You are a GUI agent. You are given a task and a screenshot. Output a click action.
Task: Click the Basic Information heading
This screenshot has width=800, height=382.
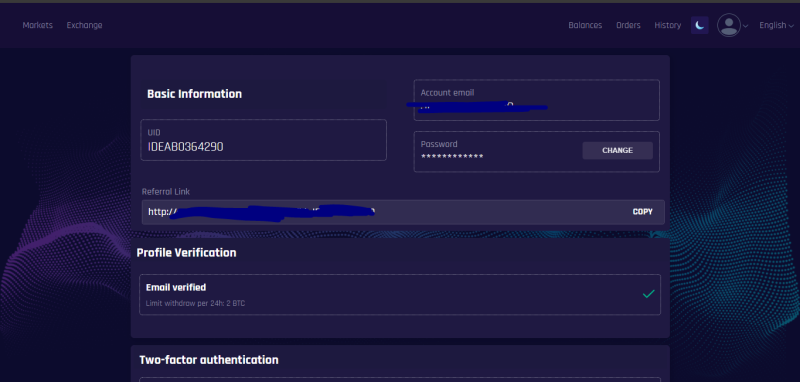pos(194,94)
